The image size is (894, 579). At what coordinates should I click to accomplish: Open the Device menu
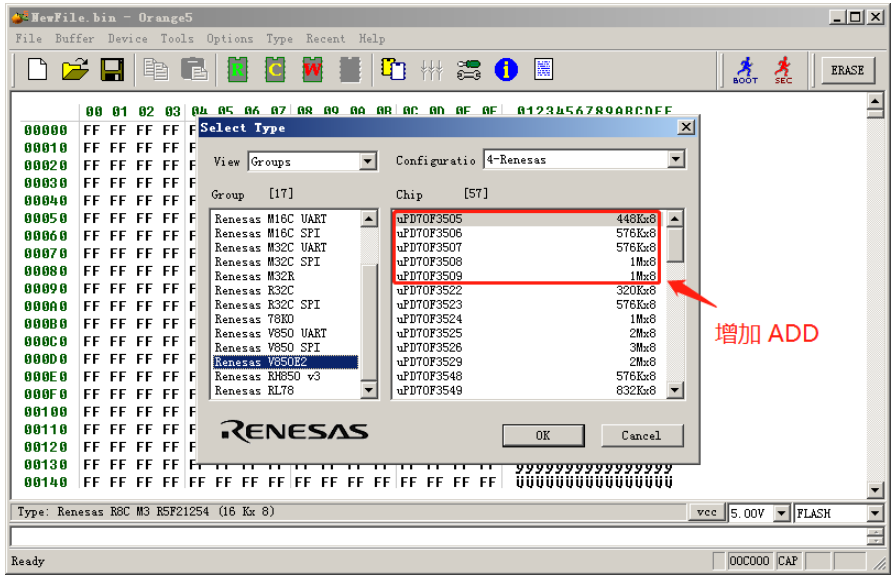pos(128,38)
